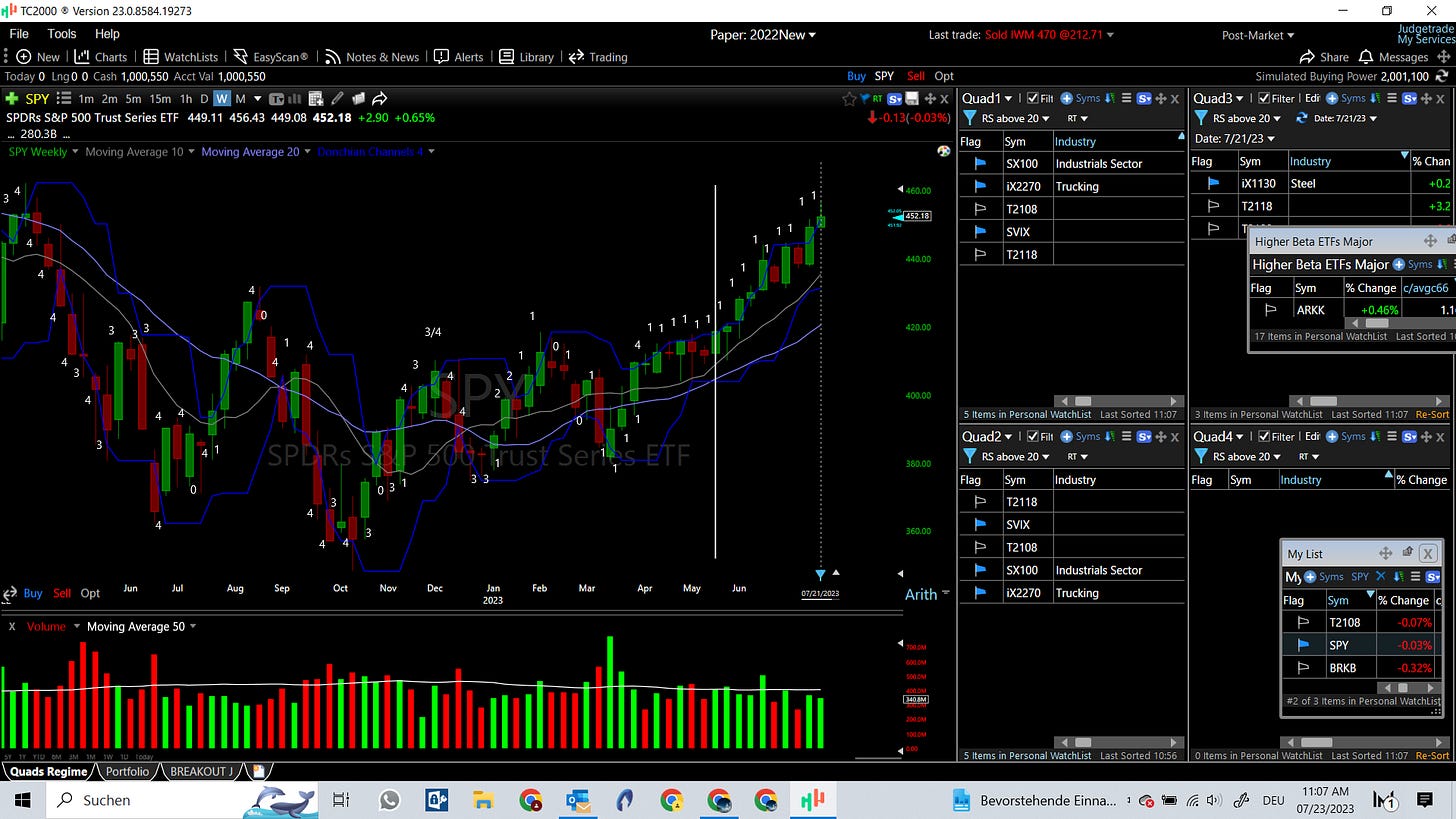This screenshot has width=1456, height=819.
Task: Click the pop-out icon in My List header
Action: point(1407,552)
